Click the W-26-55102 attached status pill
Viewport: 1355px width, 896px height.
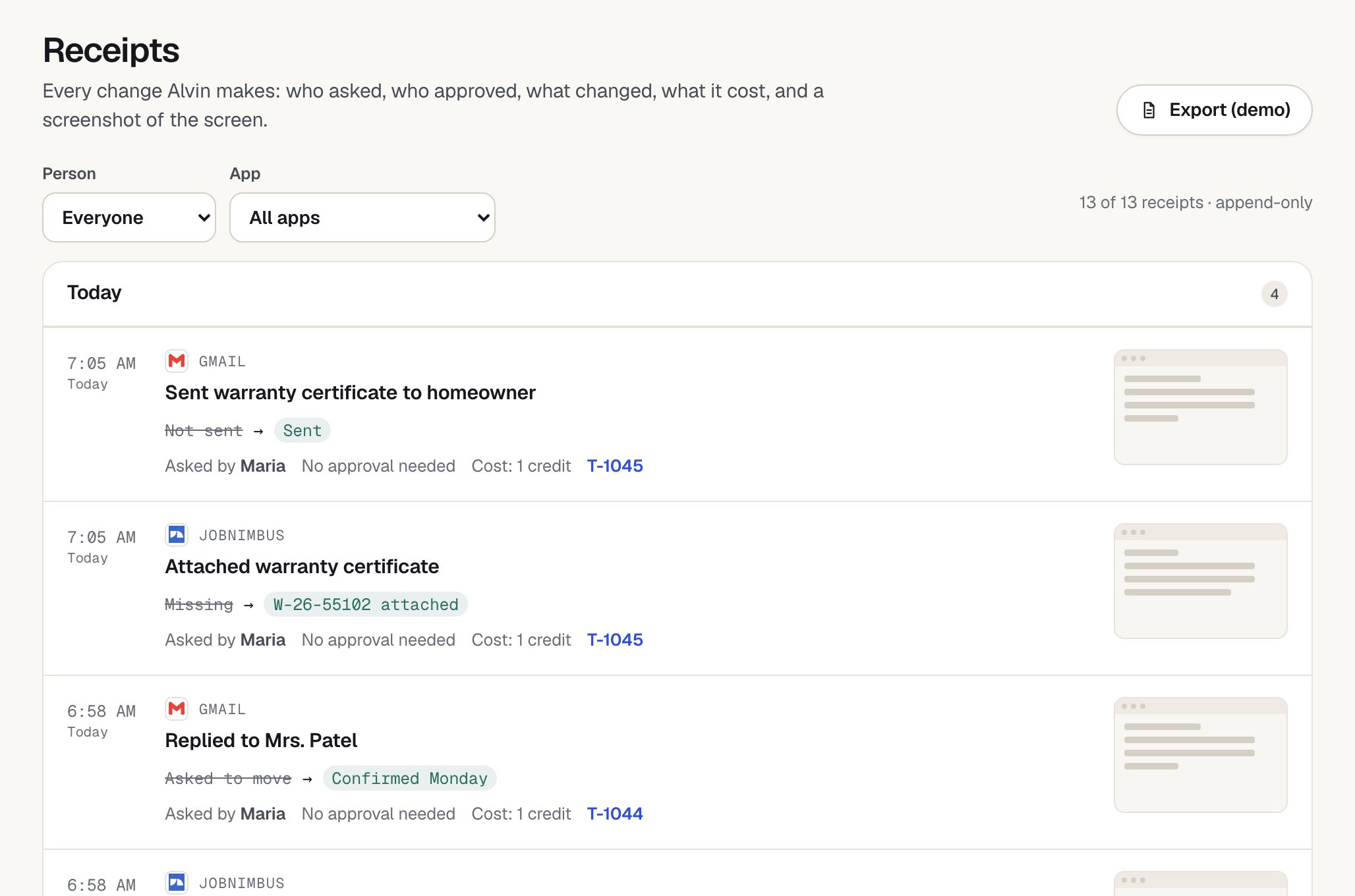click(366, 604)
